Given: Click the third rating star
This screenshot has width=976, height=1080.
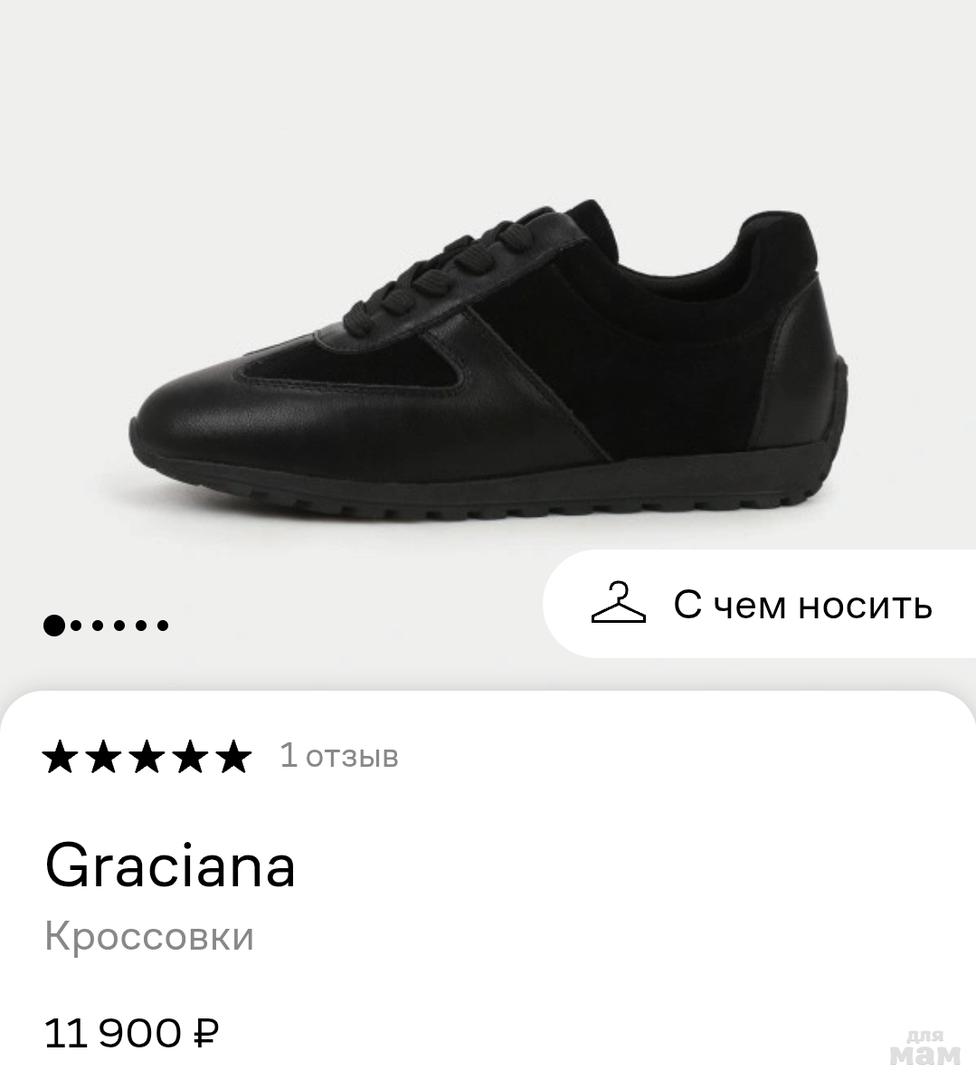Looking at the screenshot, I should pos(147,756).
